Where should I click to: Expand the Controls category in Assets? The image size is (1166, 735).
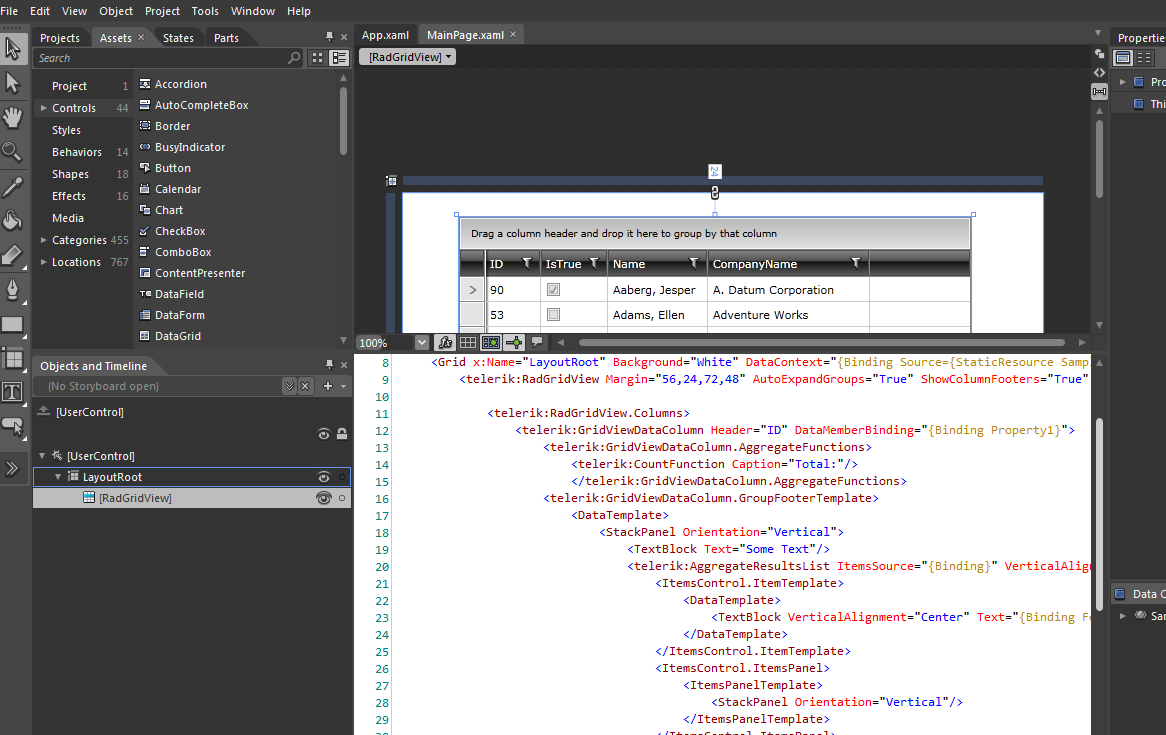43,108
